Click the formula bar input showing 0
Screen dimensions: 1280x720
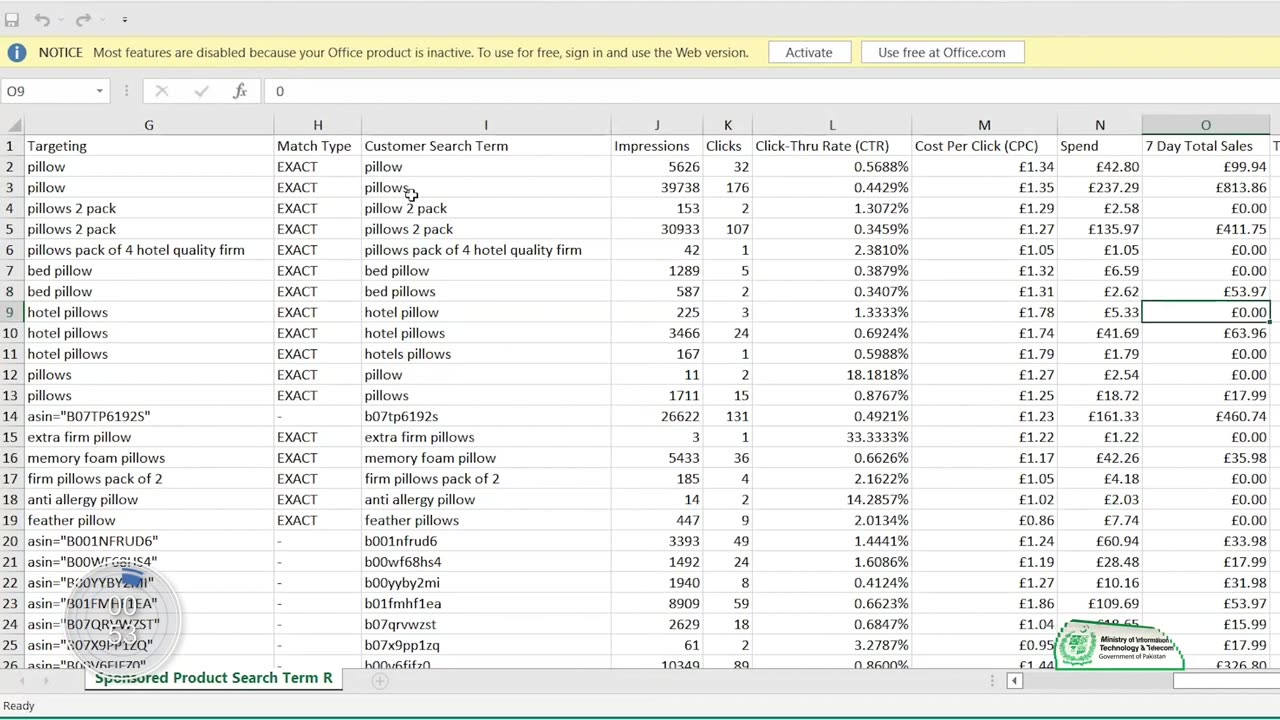pyautogui.click(x=770, y=91)
